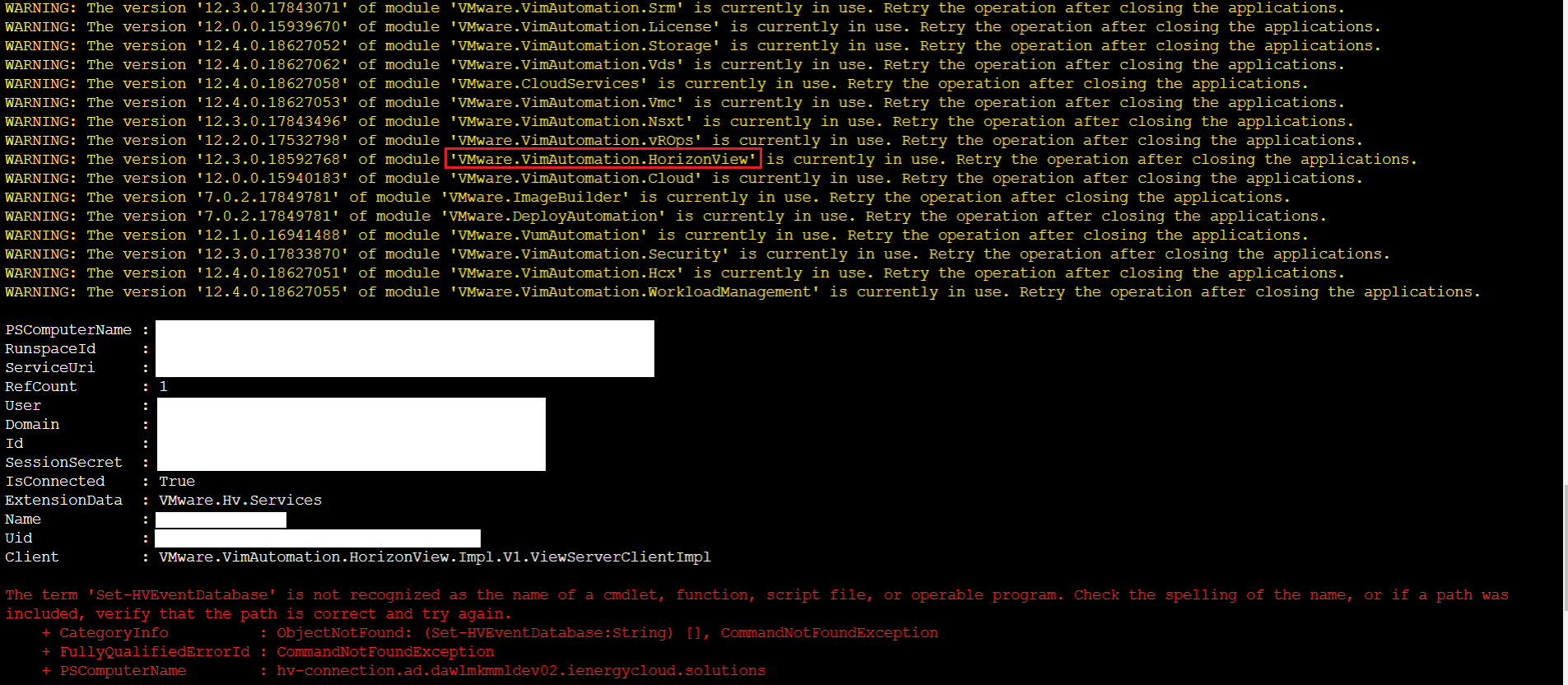
Task: Click the 'VMware.VimAutomation.Nsxt' module name
Action: tap(572, 122)
